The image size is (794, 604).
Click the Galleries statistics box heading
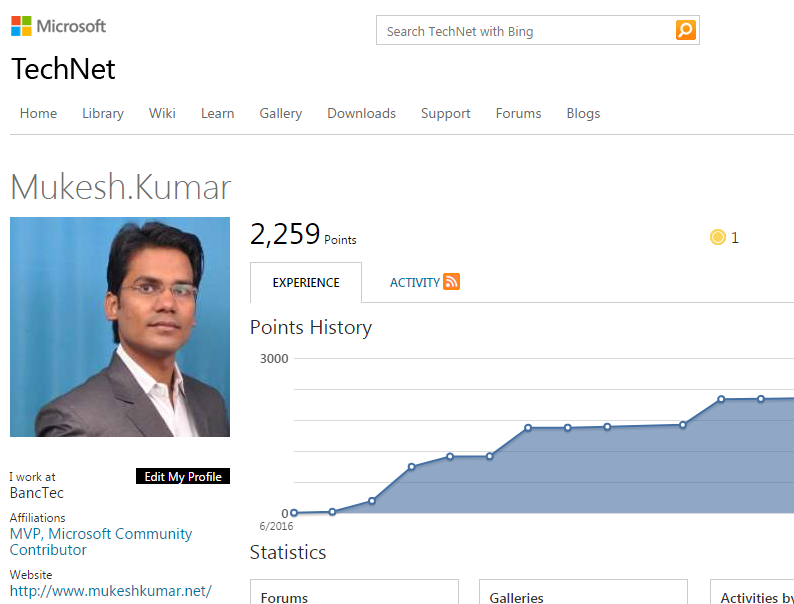point(517,598)
